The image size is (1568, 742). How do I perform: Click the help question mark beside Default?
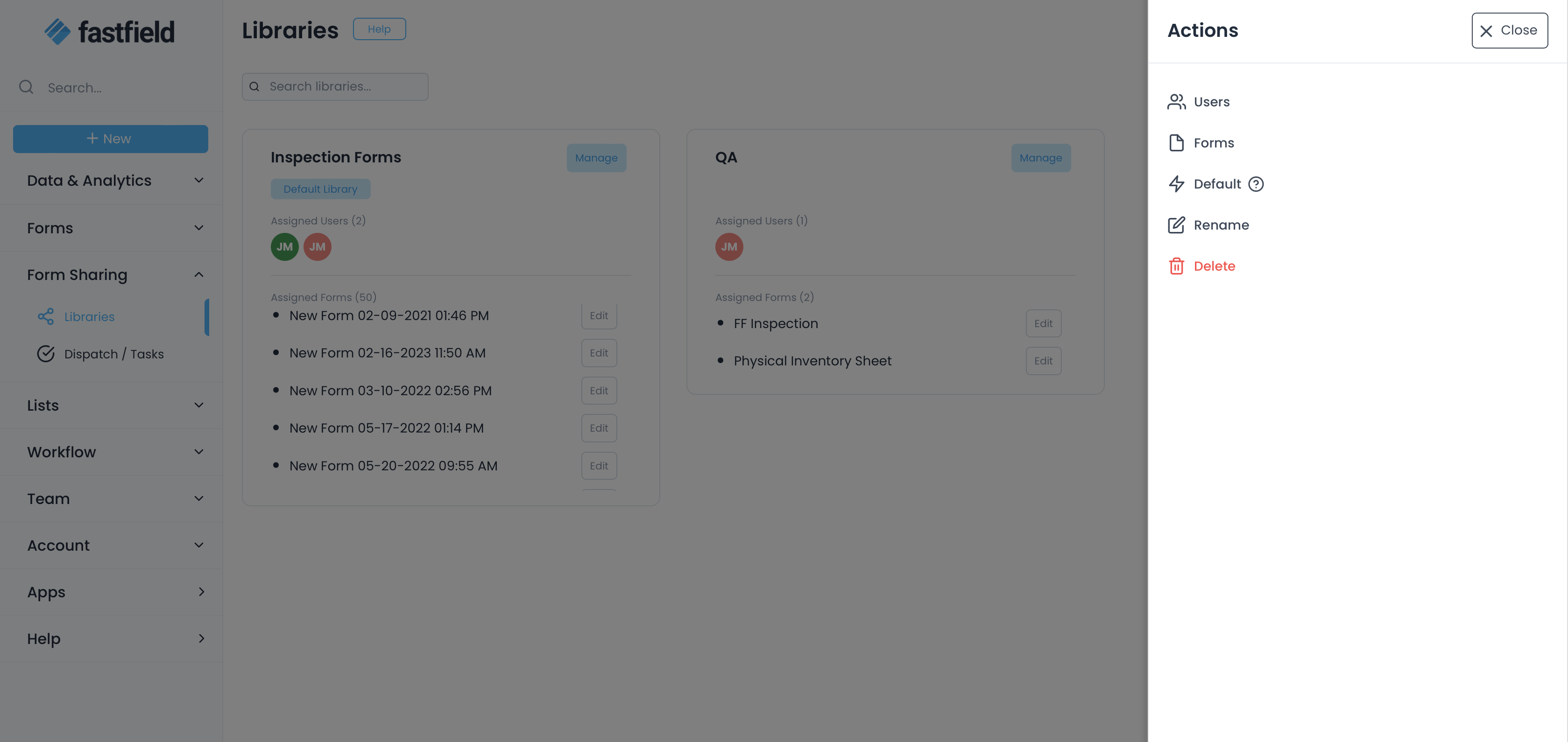[x=1256, y=184]
